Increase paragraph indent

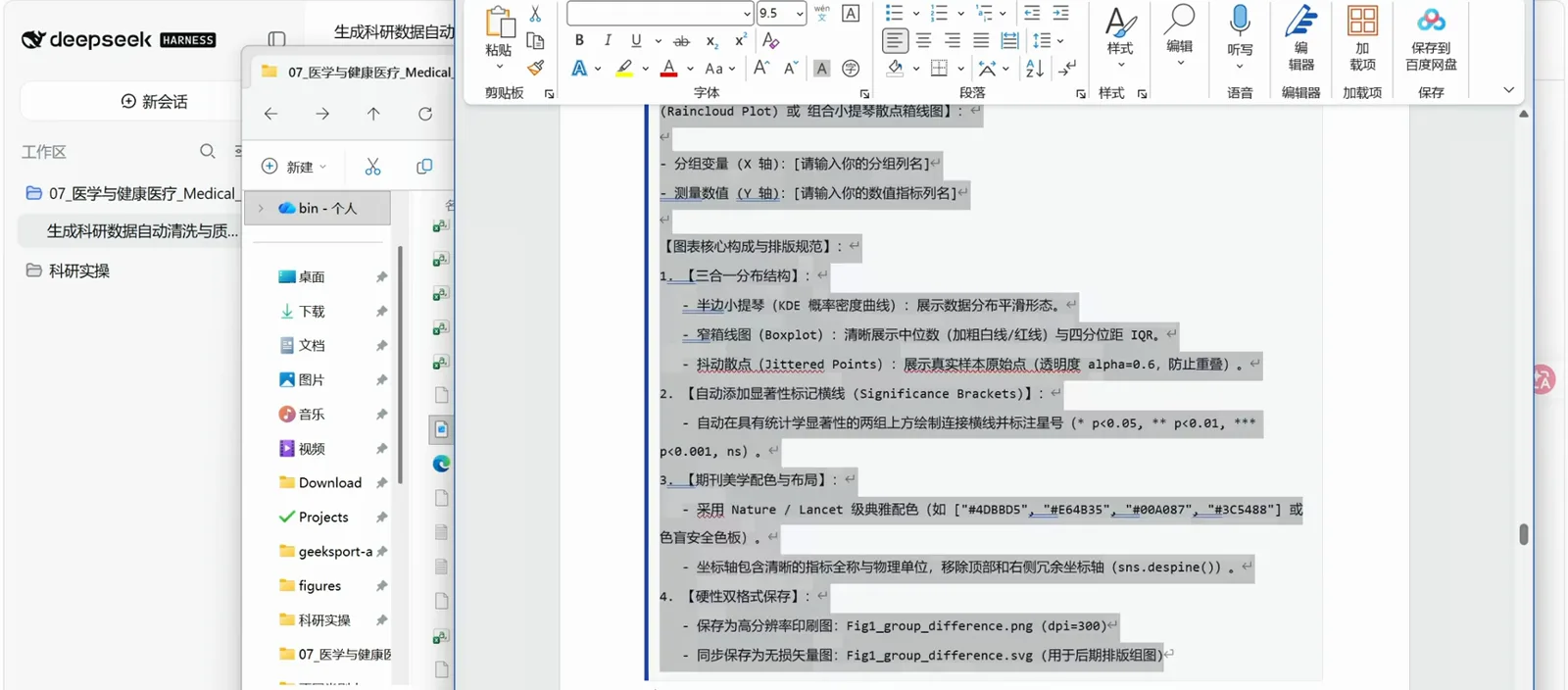coord(1060,13)
